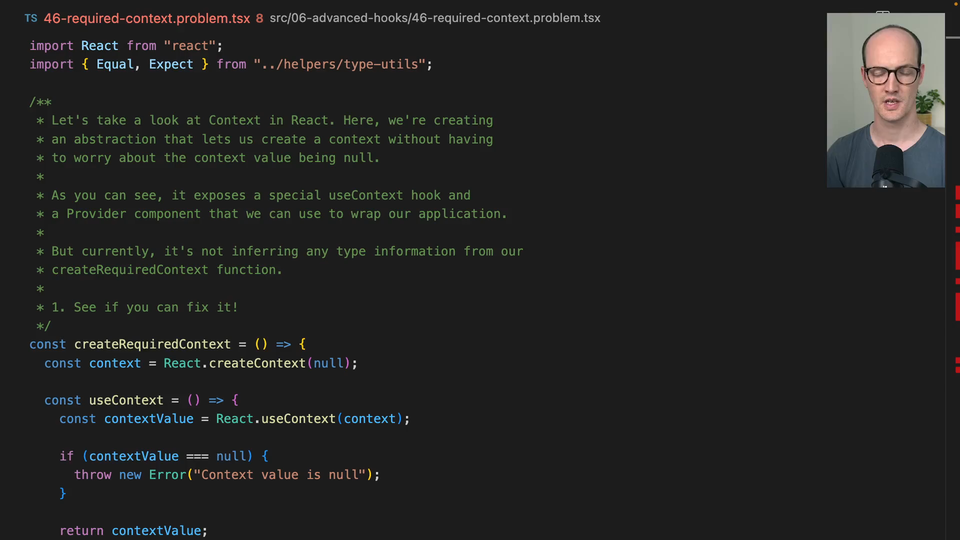Click the error count 8 beside the tab name

tap(260, 18)
